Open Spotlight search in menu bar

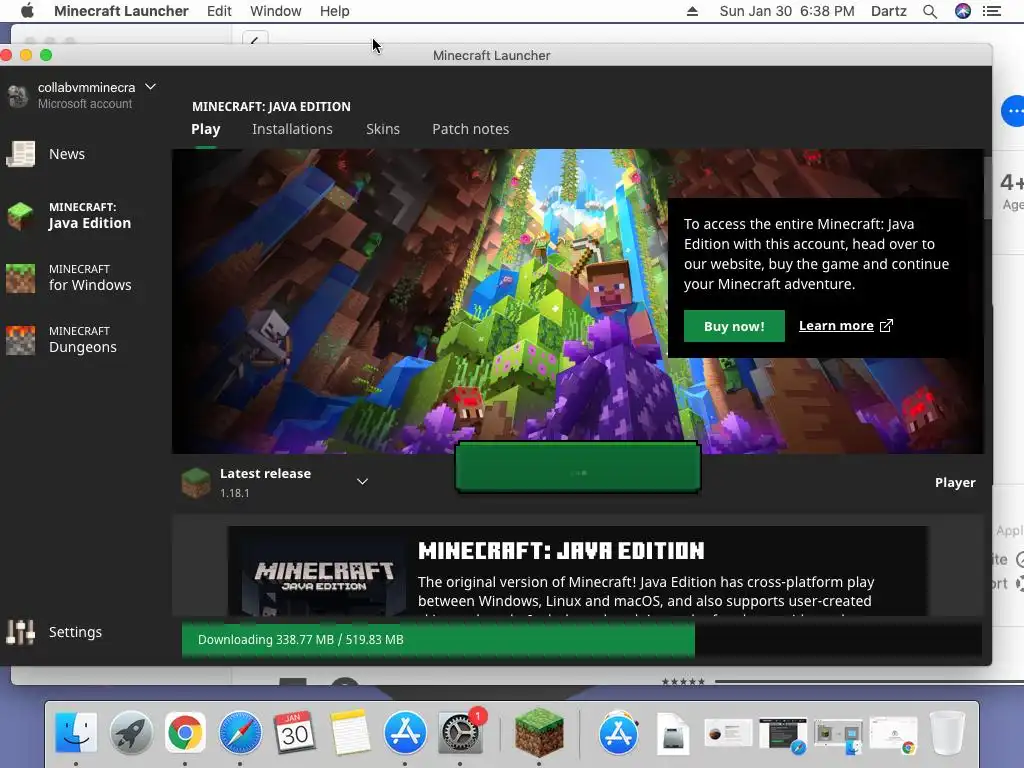pyautogui.click(x=930, y=11)
